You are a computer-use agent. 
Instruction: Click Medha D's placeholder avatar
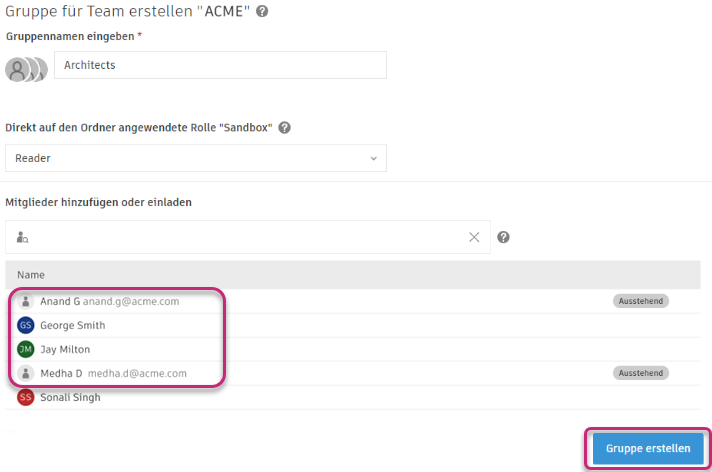coord(26,373)
